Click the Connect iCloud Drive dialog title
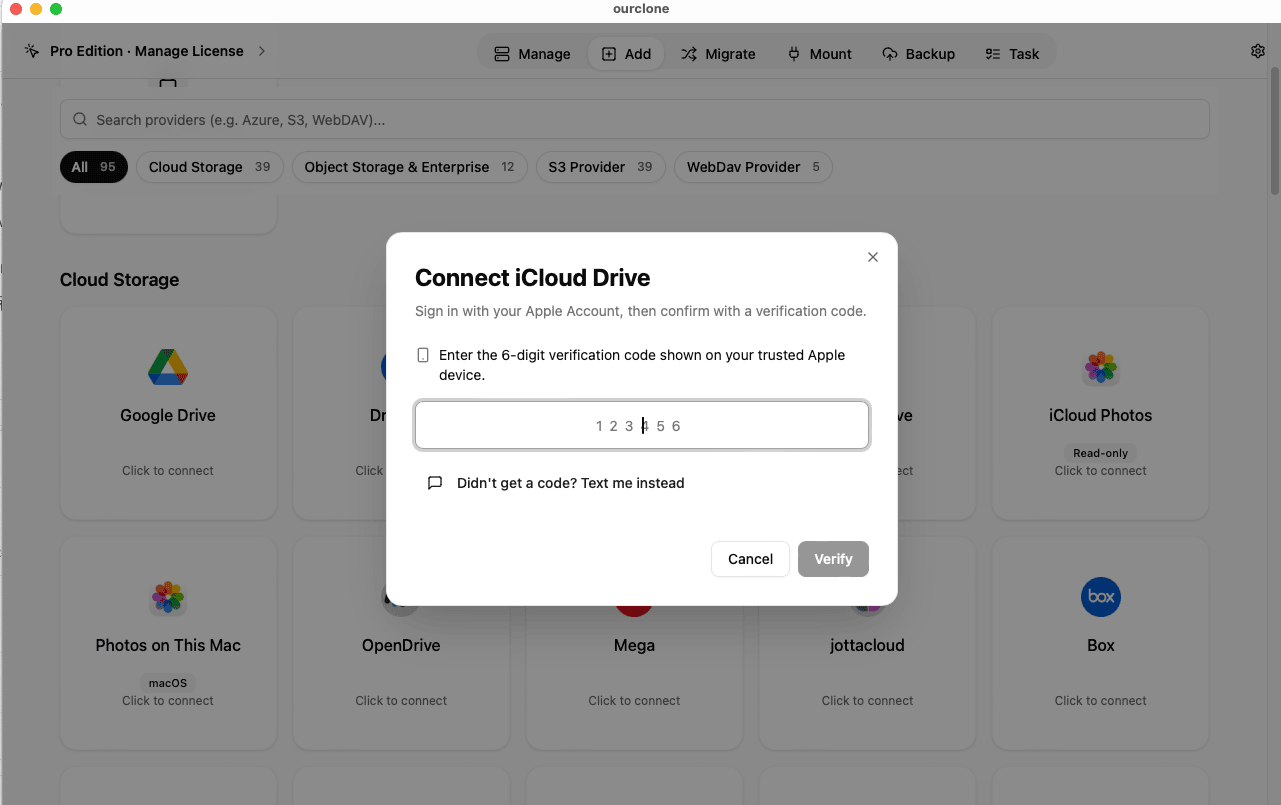The image size is (1281, 805). [533, 278]
